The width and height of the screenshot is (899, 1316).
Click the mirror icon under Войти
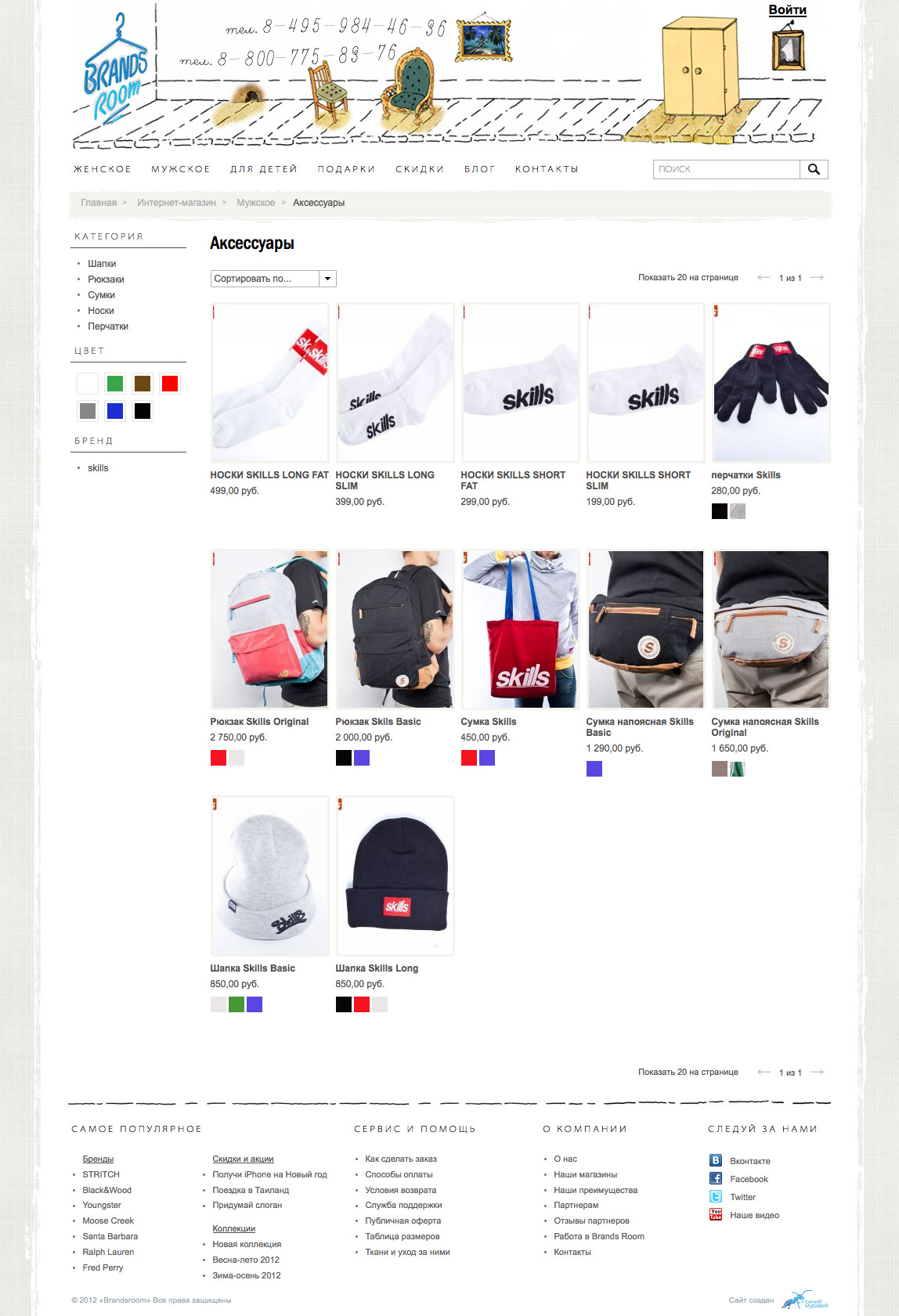tap(789, 47)
